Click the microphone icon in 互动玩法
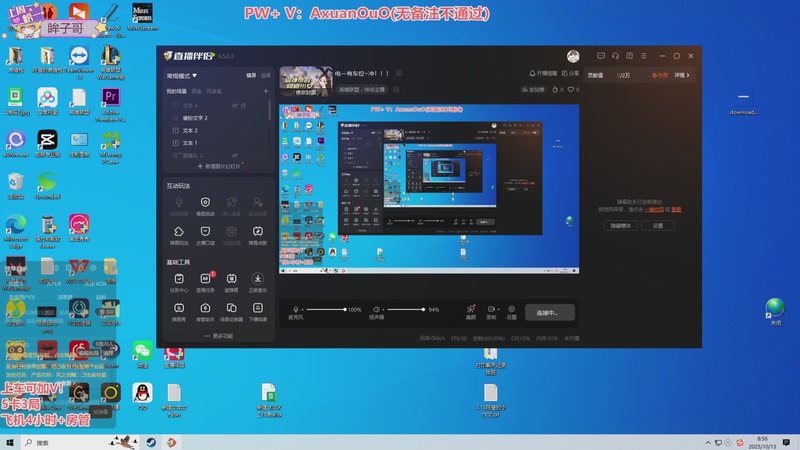The height and width of the screenshot is (450, 800). [x=179, y=202]
